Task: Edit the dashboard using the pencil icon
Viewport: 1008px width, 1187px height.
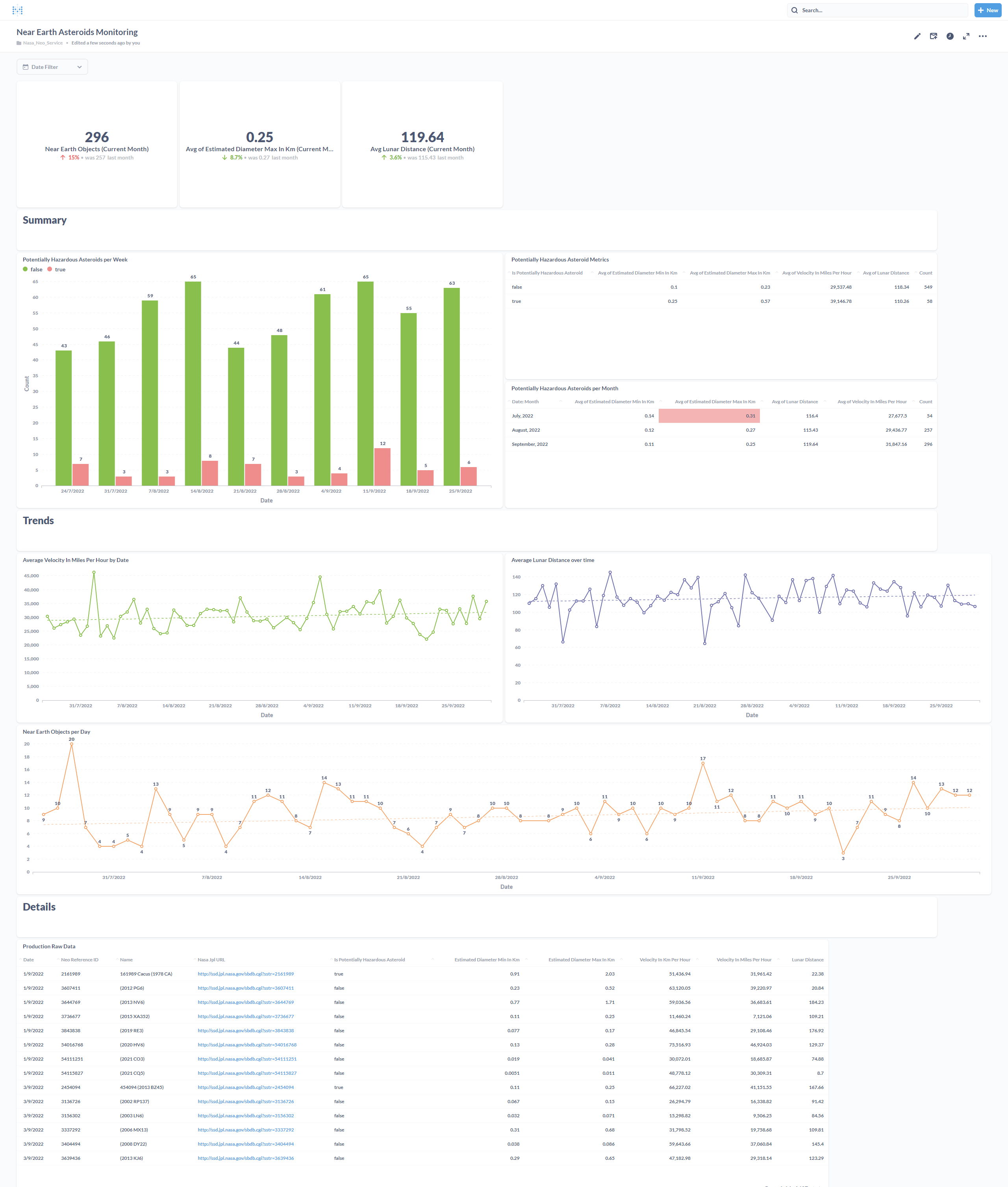Action: click(917, 36)
